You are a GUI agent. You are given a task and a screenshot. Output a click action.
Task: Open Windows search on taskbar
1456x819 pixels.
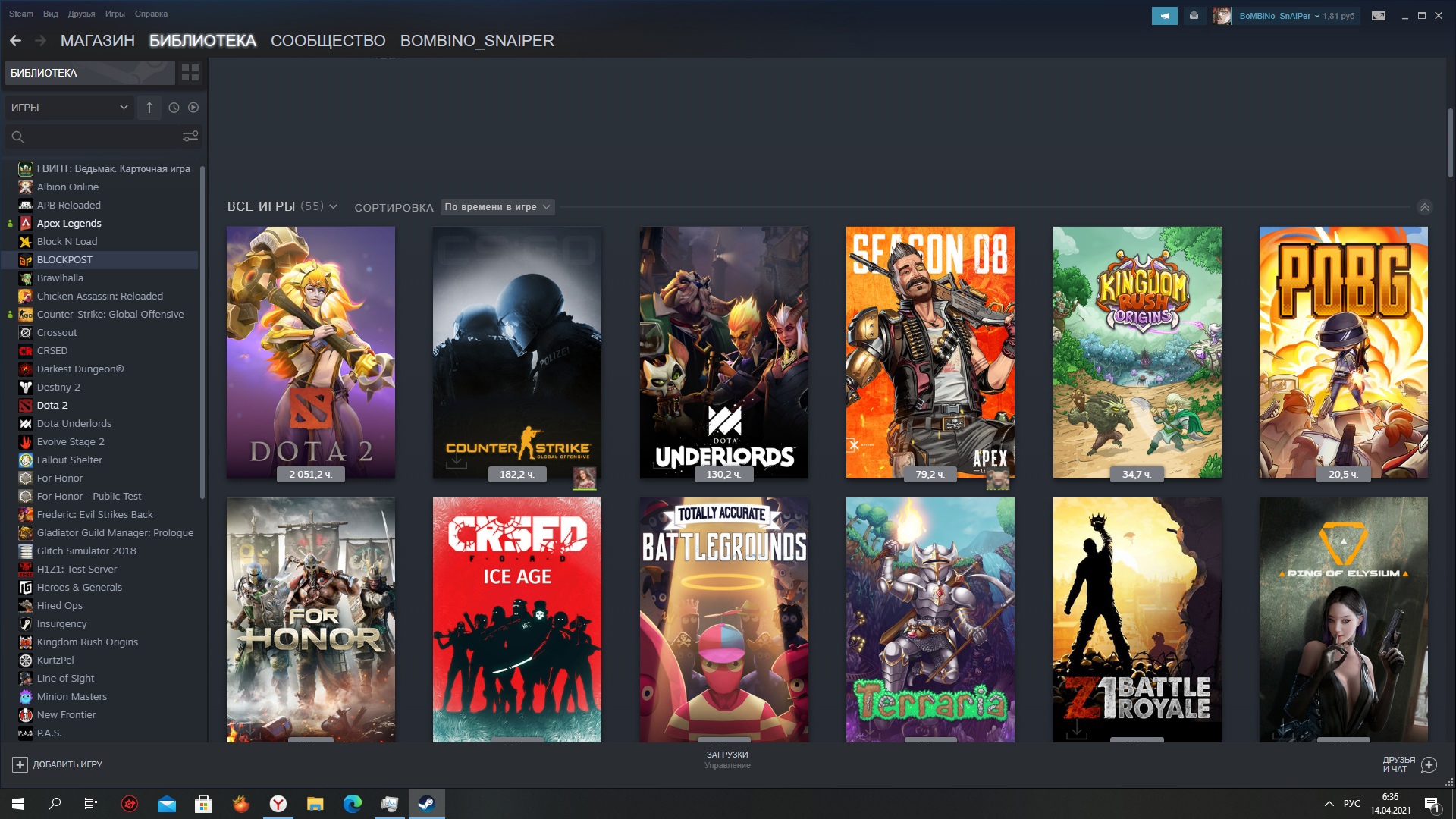[55, 804]
